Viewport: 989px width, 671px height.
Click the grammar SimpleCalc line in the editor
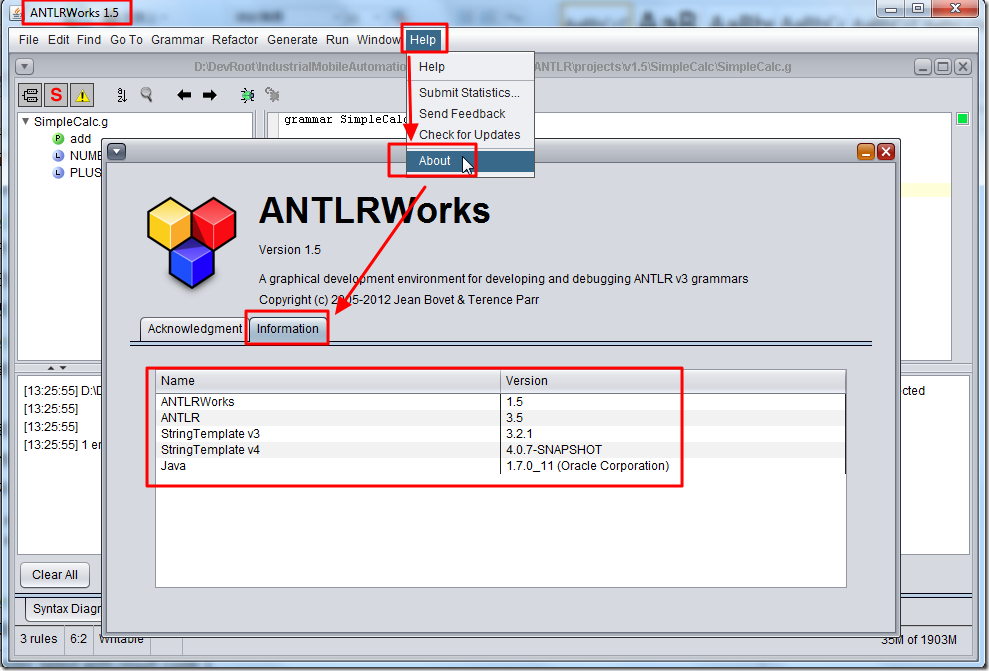point(346,119)
